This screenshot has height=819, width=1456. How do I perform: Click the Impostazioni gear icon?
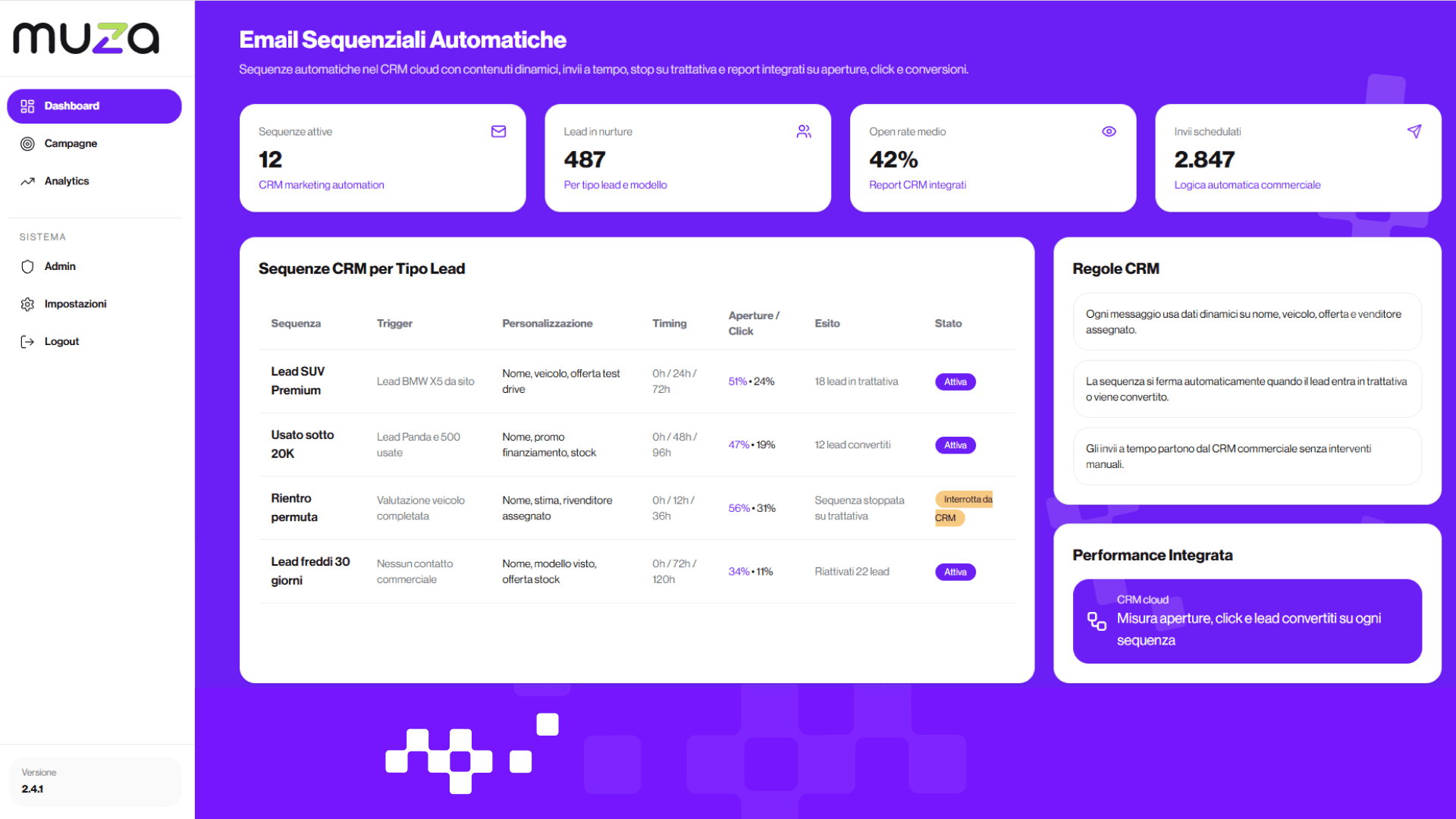pyautogui.click(x=27, y=304)
